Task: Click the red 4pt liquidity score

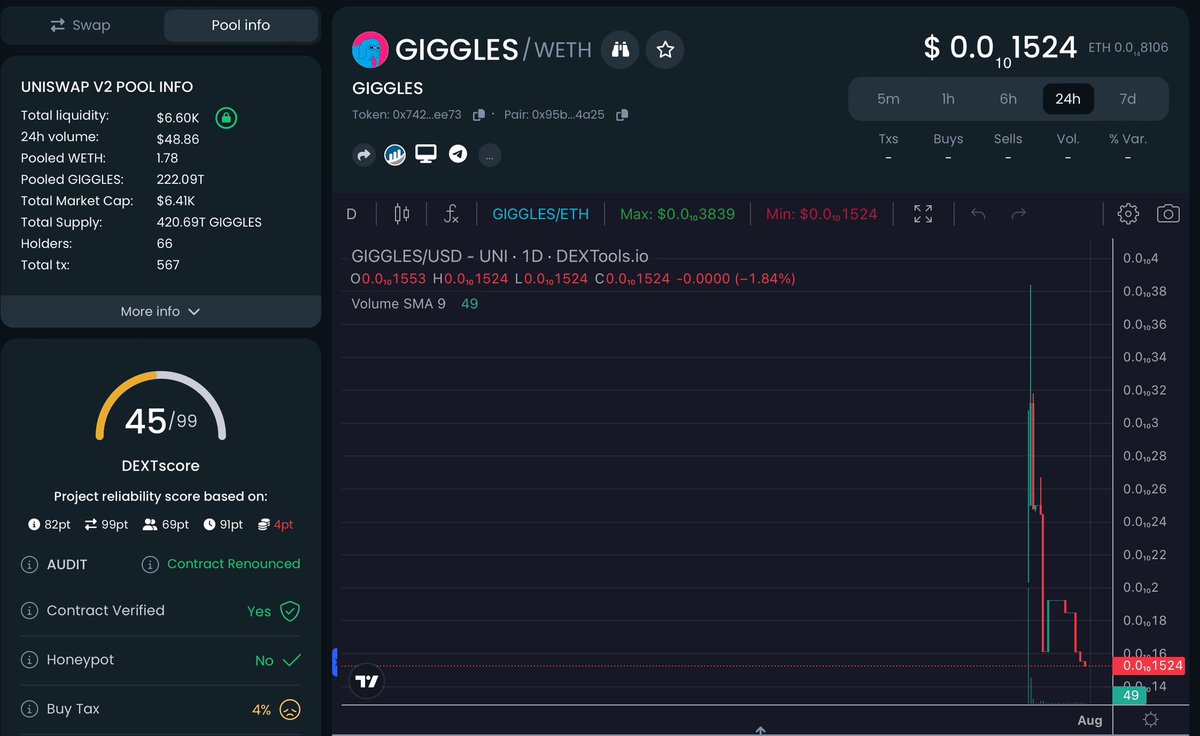Action: [275, 525]
